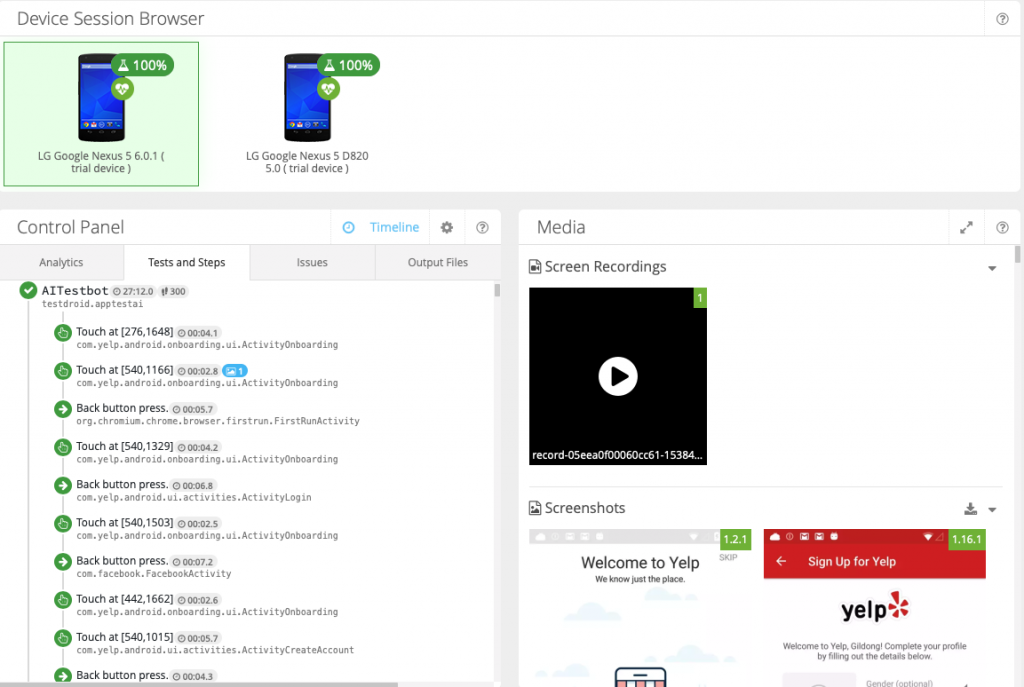Image resolution: width=1024 pixels, height=687 pixels.
Task: Play the screen recording video
Action: tap(618, 376)
